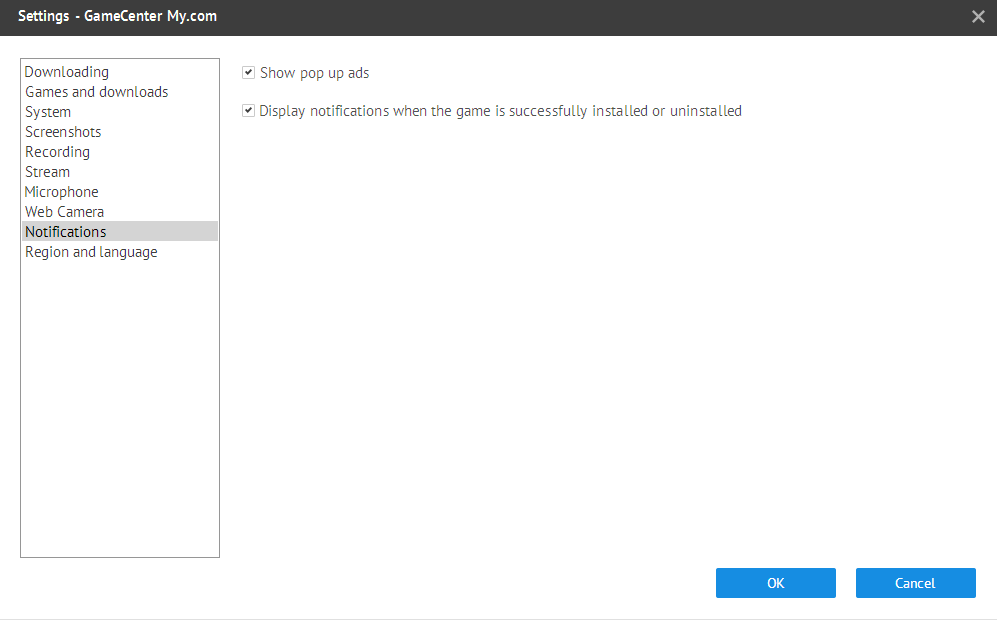Click empty area below Region and language
This screenshot has height=620, width=997.
tap(120, 407)
